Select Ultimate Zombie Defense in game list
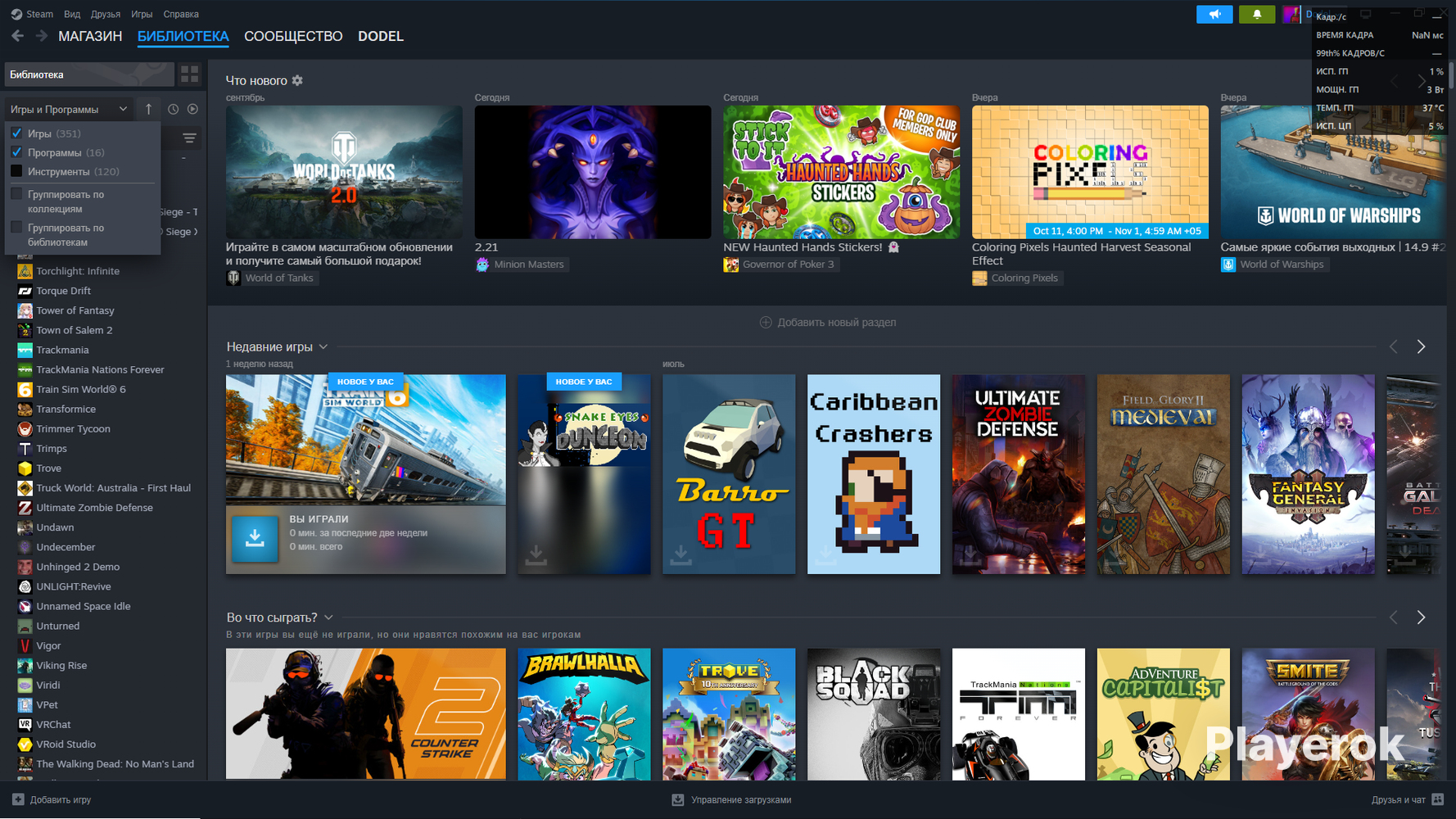 coord(94,508)
